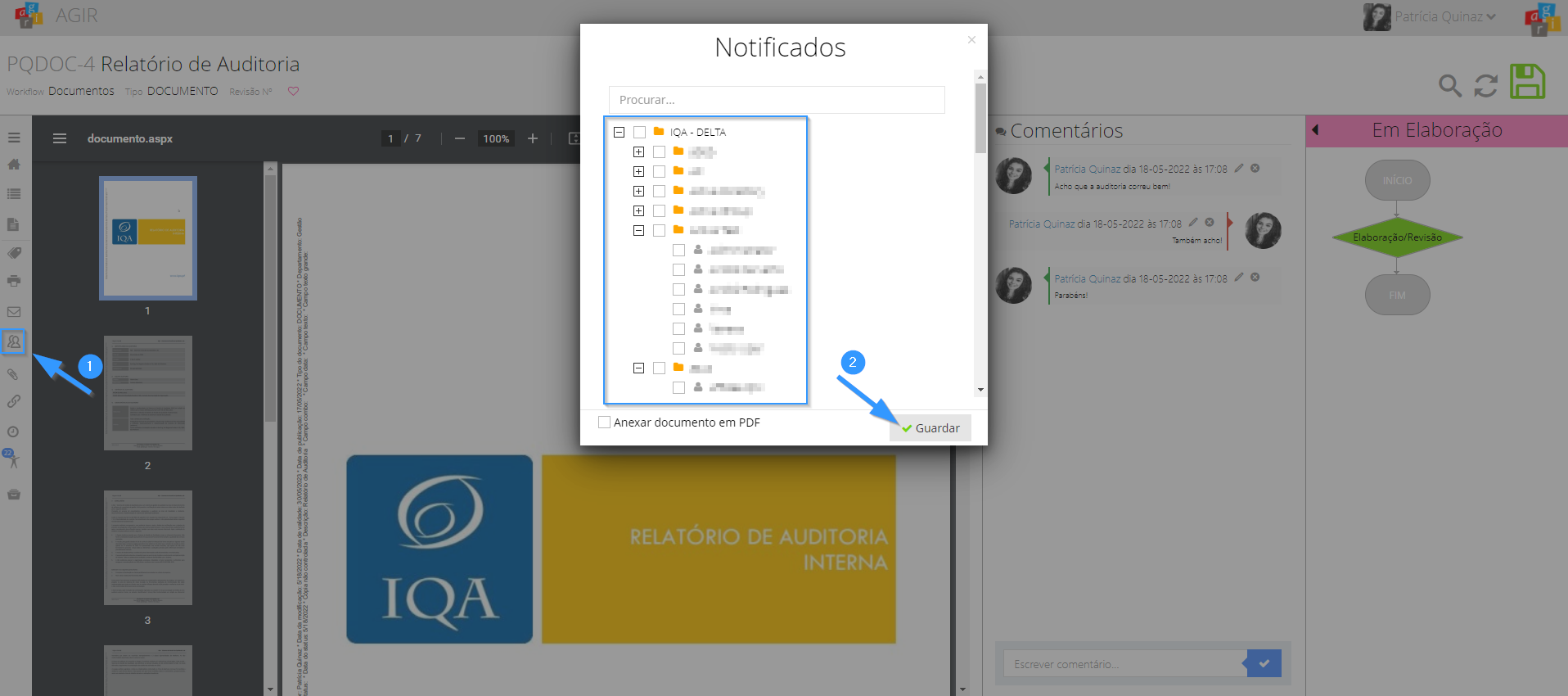Click Guardar button in Notificados dialog
1568x696 pixels.
click(930, 427)
